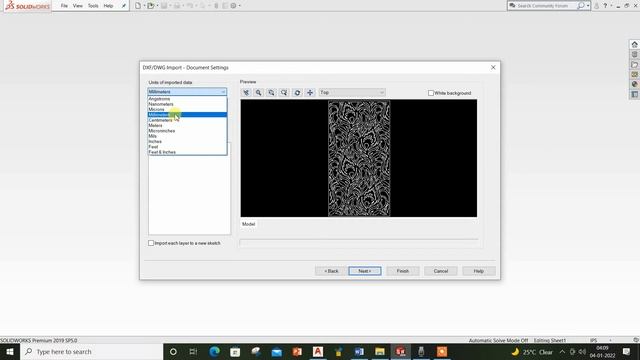
Task: Click the zoom to area preview icon
Action: (271, 93)
